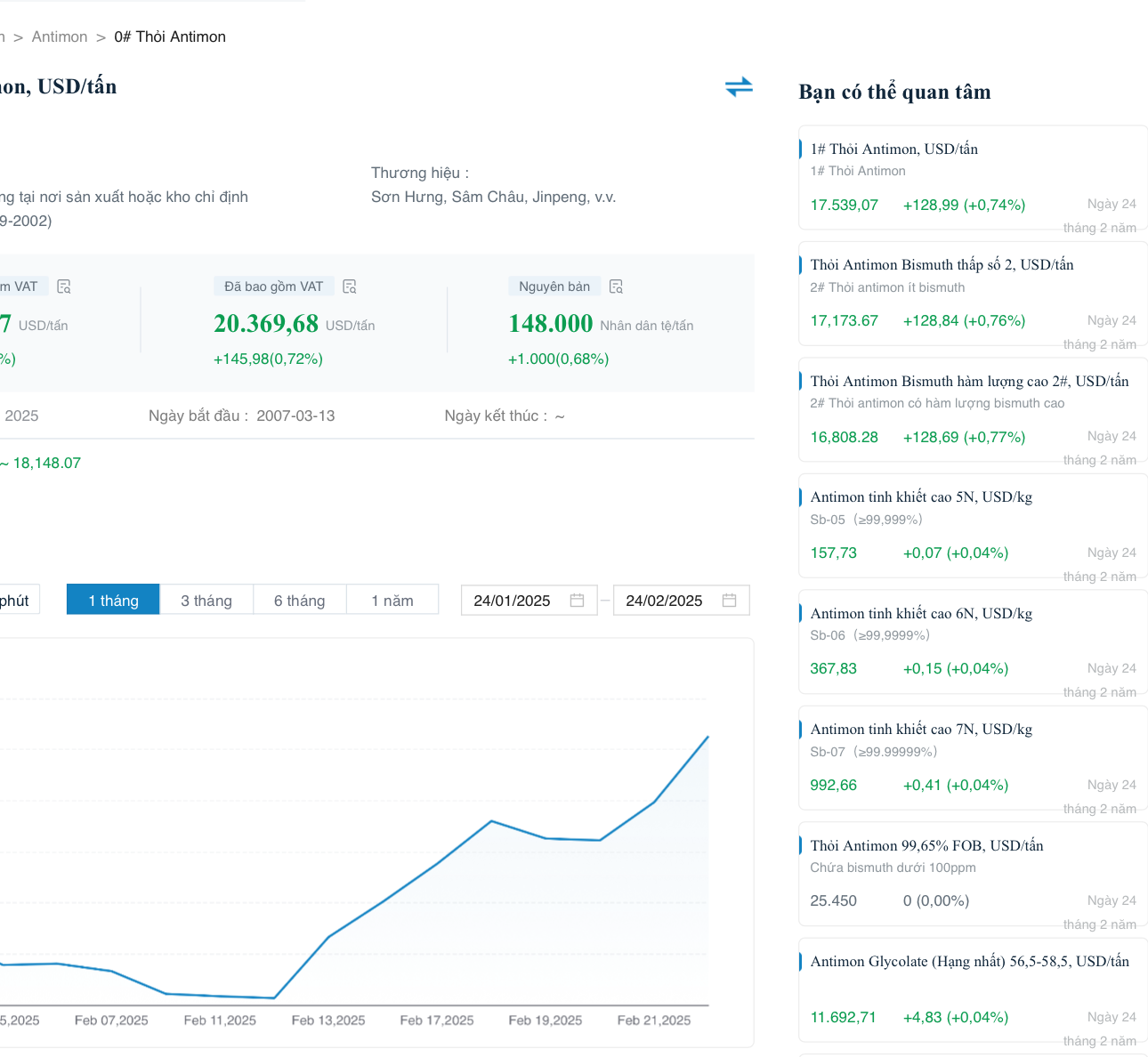
Task: Click the start date field 24/01/2025
Action: (x=513, y=601)
